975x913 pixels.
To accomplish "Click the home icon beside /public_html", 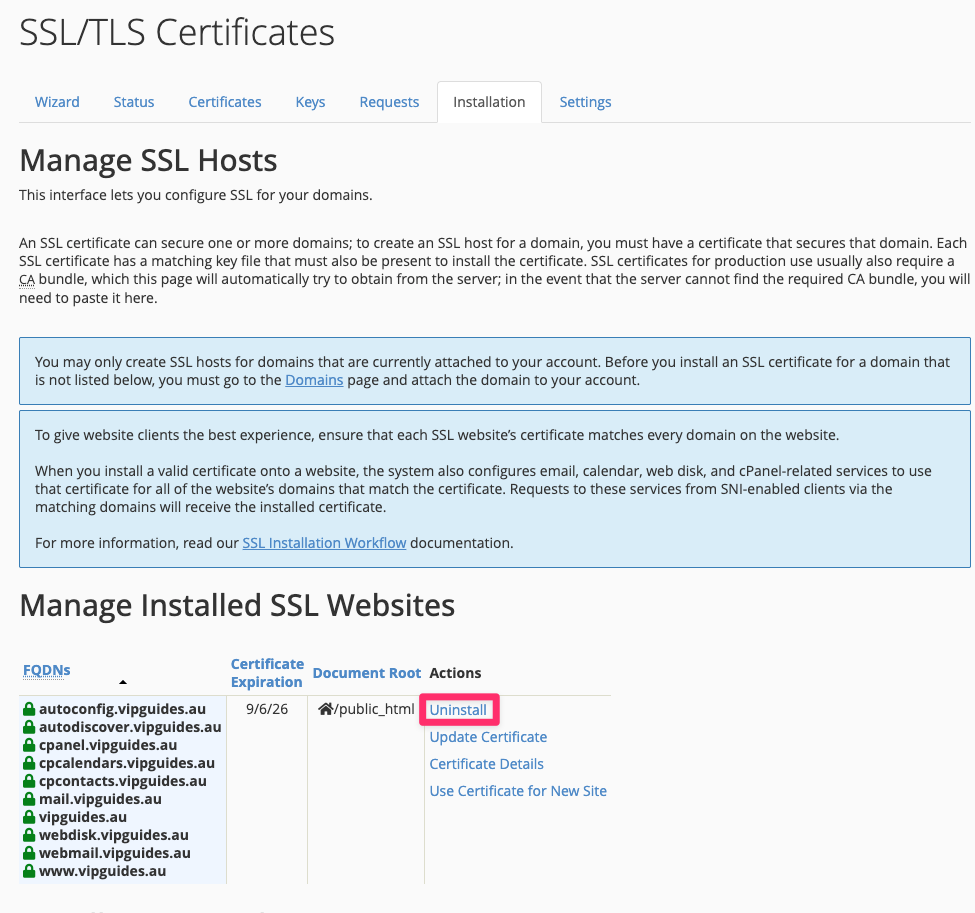I will point(325,708).
